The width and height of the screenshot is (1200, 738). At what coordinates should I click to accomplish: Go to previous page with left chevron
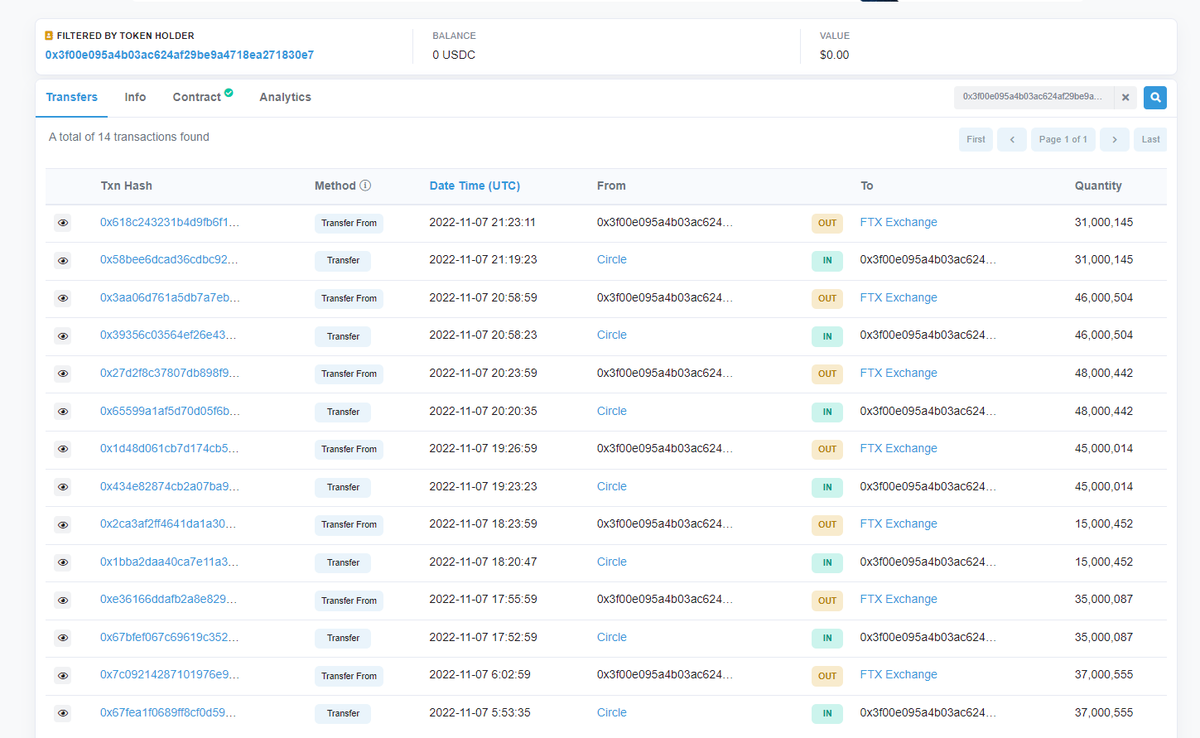(1012, 139)
